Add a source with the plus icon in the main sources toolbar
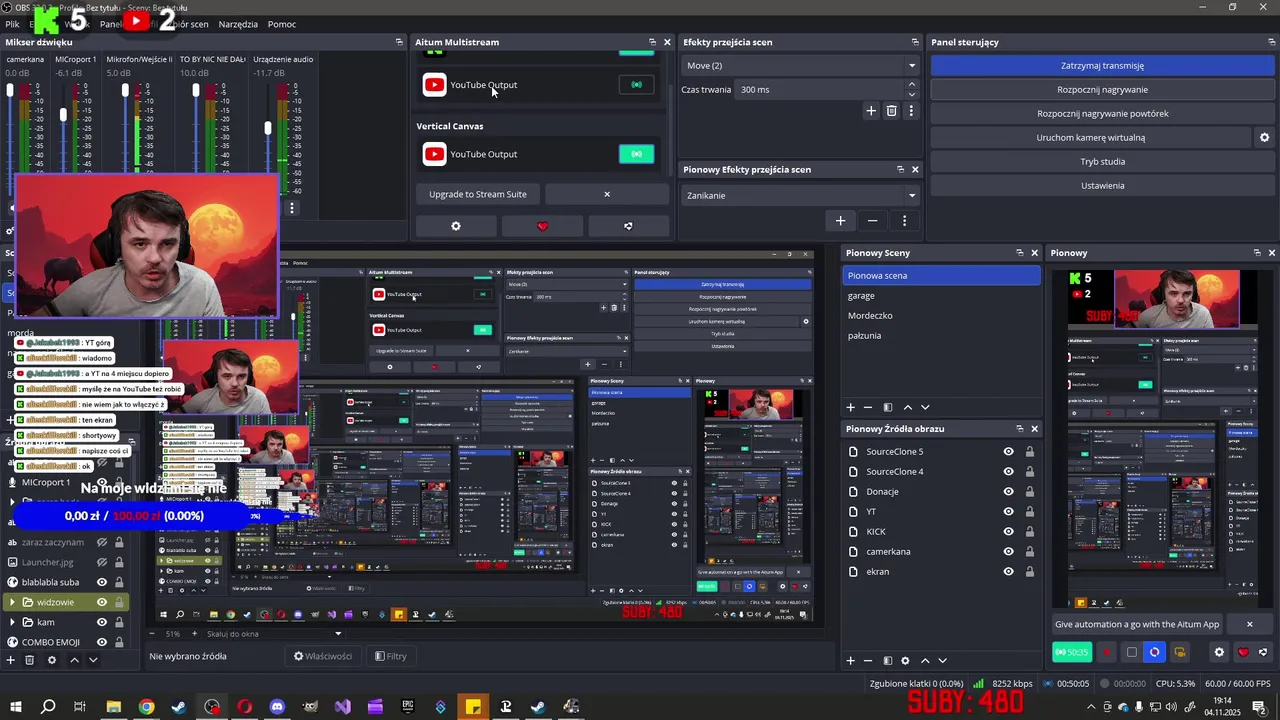This screenshot has height=720, width=1280. coord(11,660)
